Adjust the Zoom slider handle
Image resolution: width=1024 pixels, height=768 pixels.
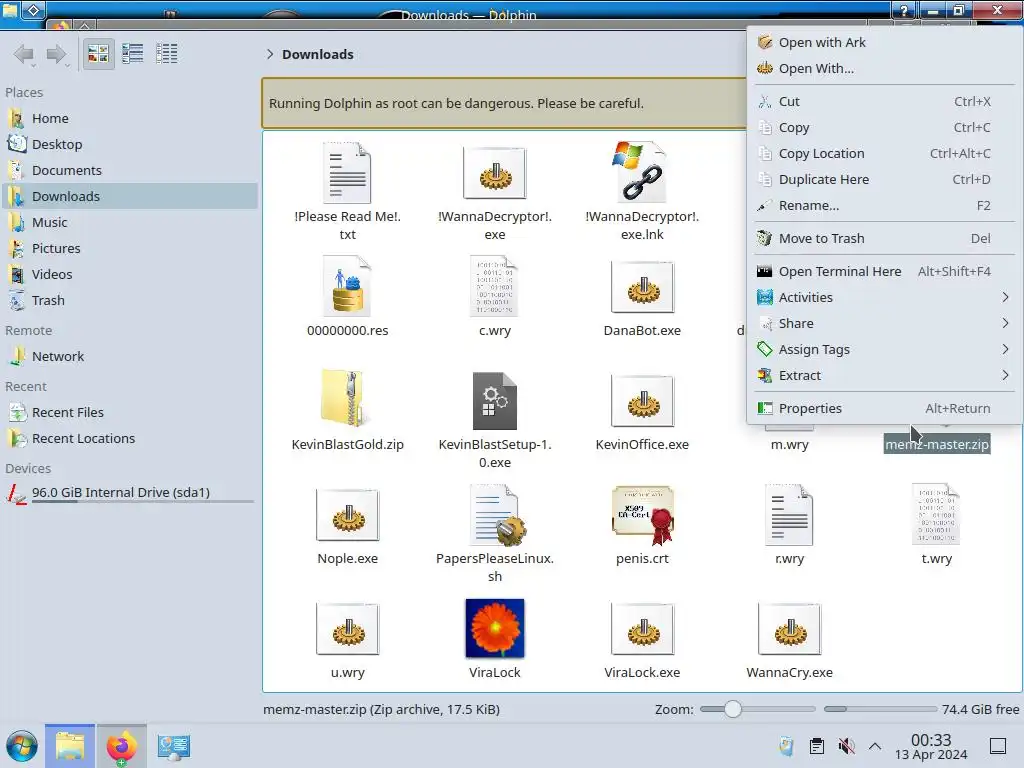(x=733, y=709)
